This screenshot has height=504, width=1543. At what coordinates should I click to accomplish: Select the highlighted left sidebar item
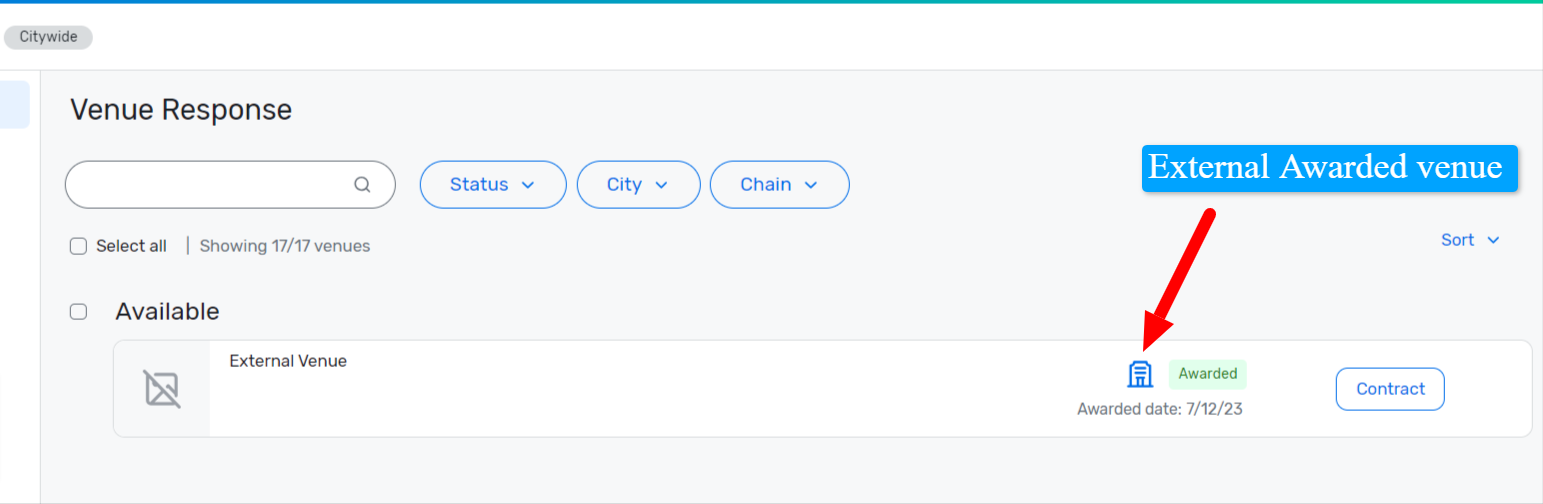tap(14, 105)
